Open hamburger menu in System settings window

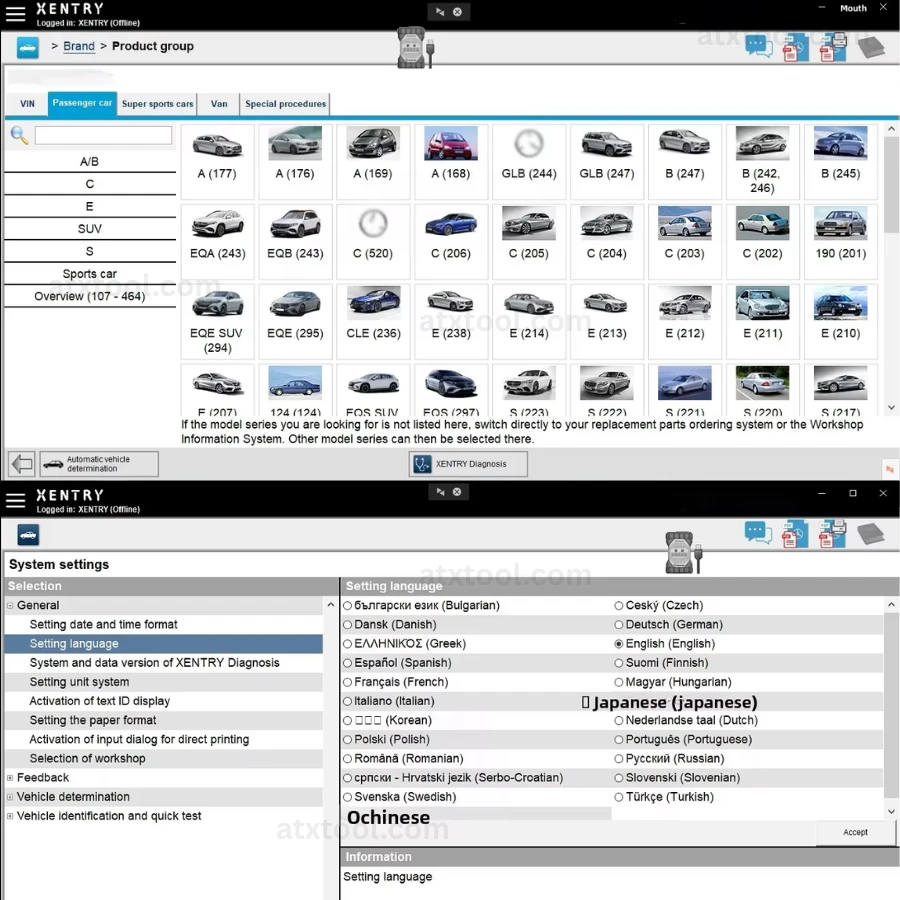tap(15, 501)
